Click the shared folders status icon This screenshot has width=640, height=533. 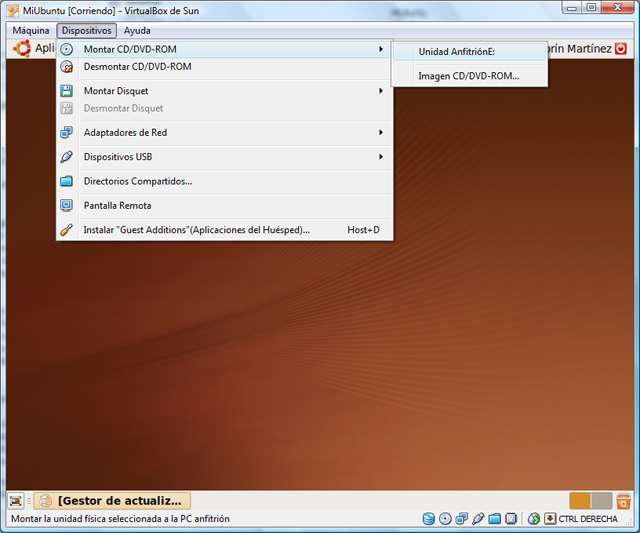pos(494,519)
